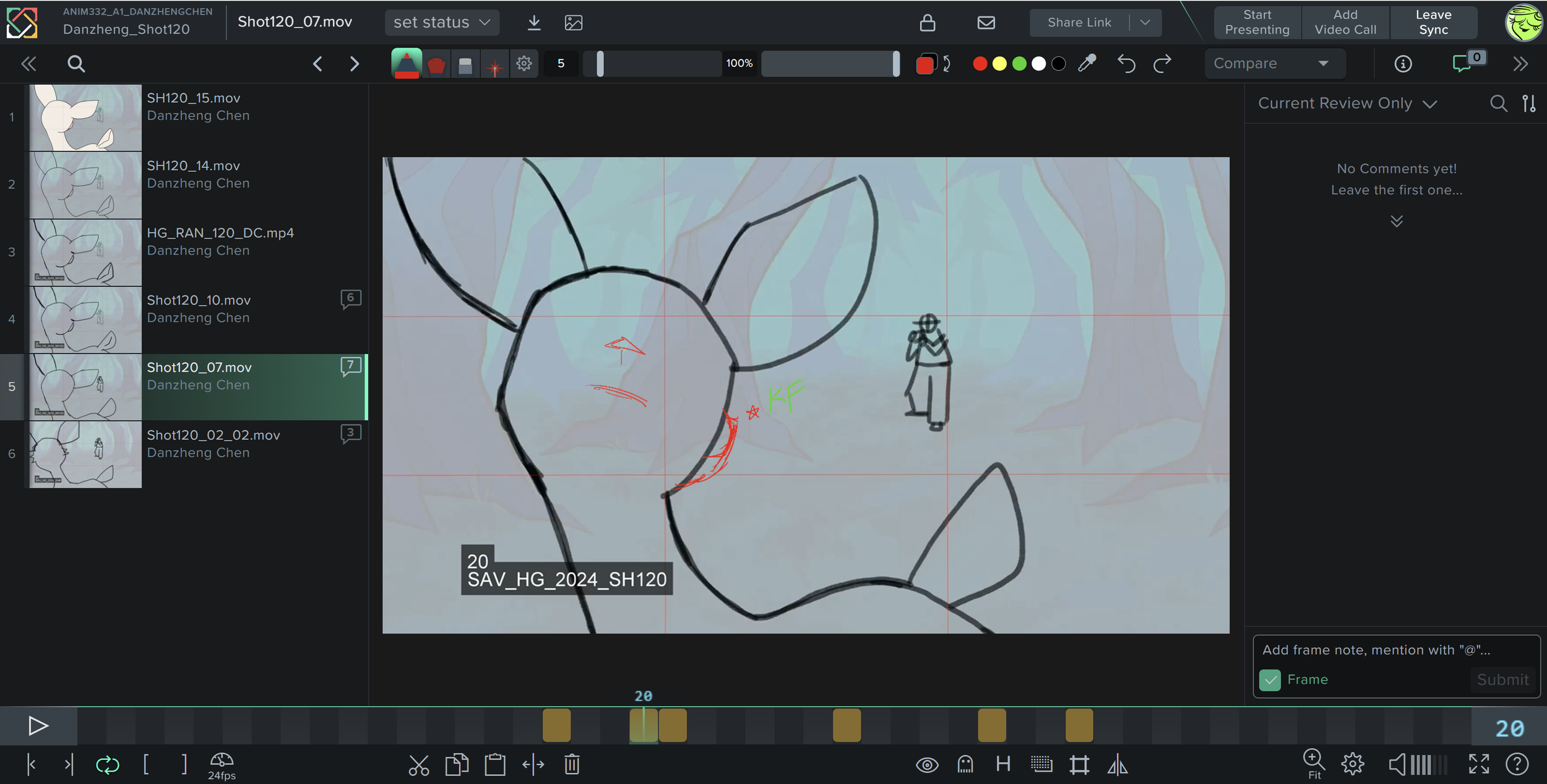This screenshot has width=1547, height=784.
Task: Click the undo arrow icon
Action: tap(1126, 63)
